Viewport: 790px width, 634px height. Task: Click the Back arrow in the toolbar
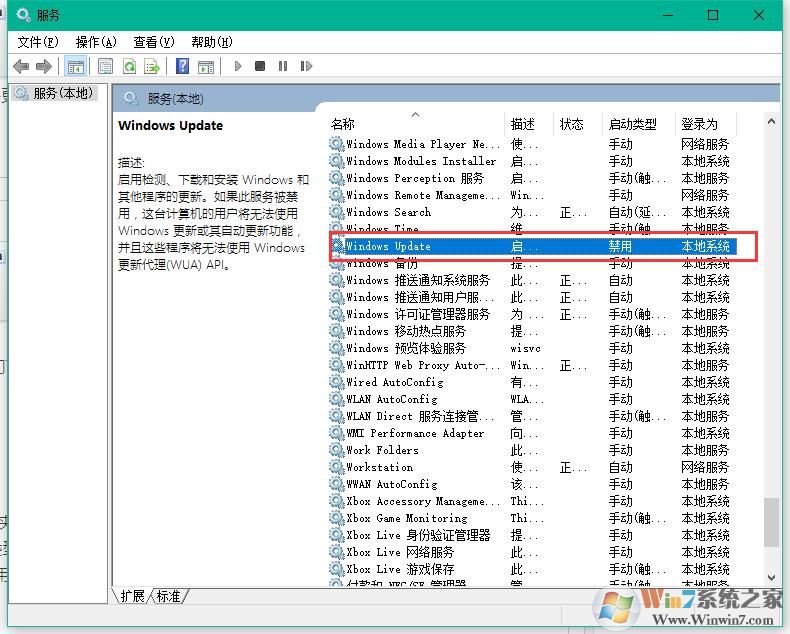click(x=21, y=67)
